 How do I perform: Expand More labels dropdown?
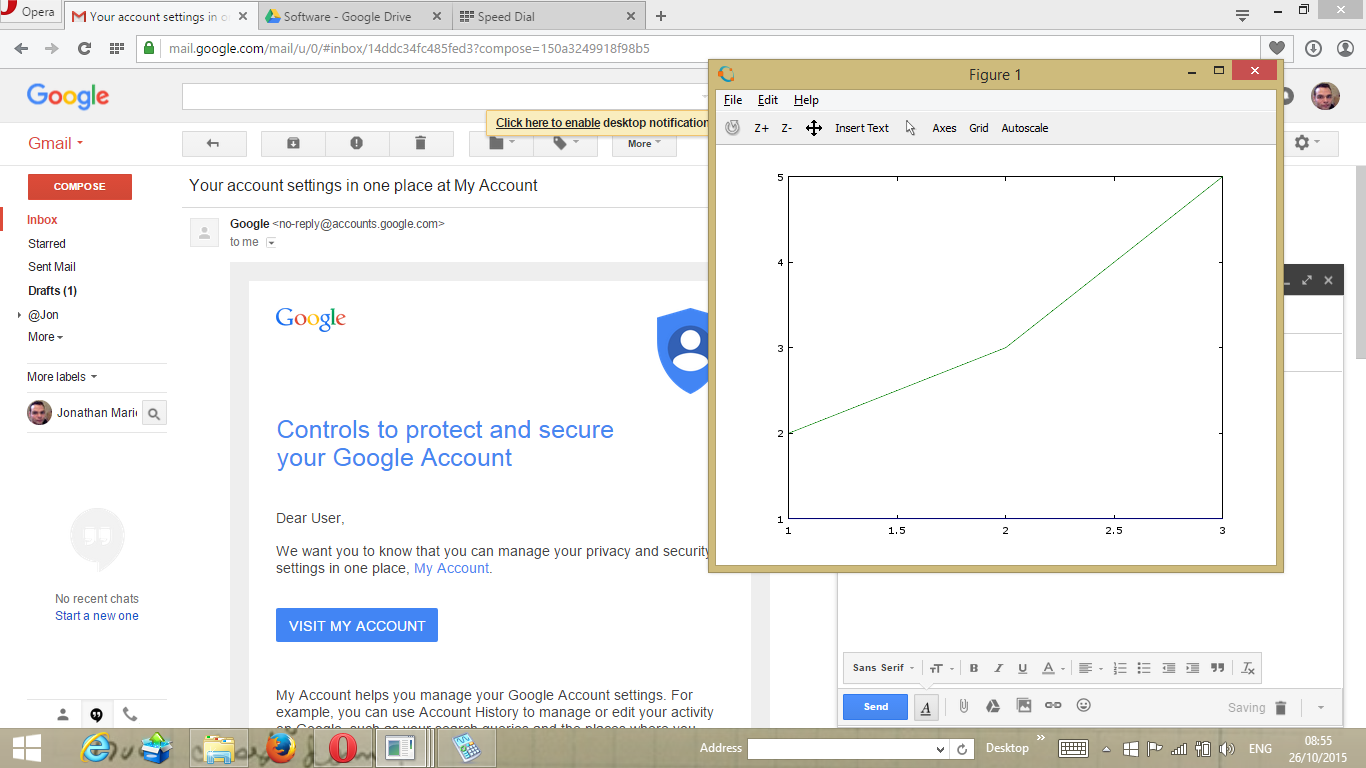[62, 377]
